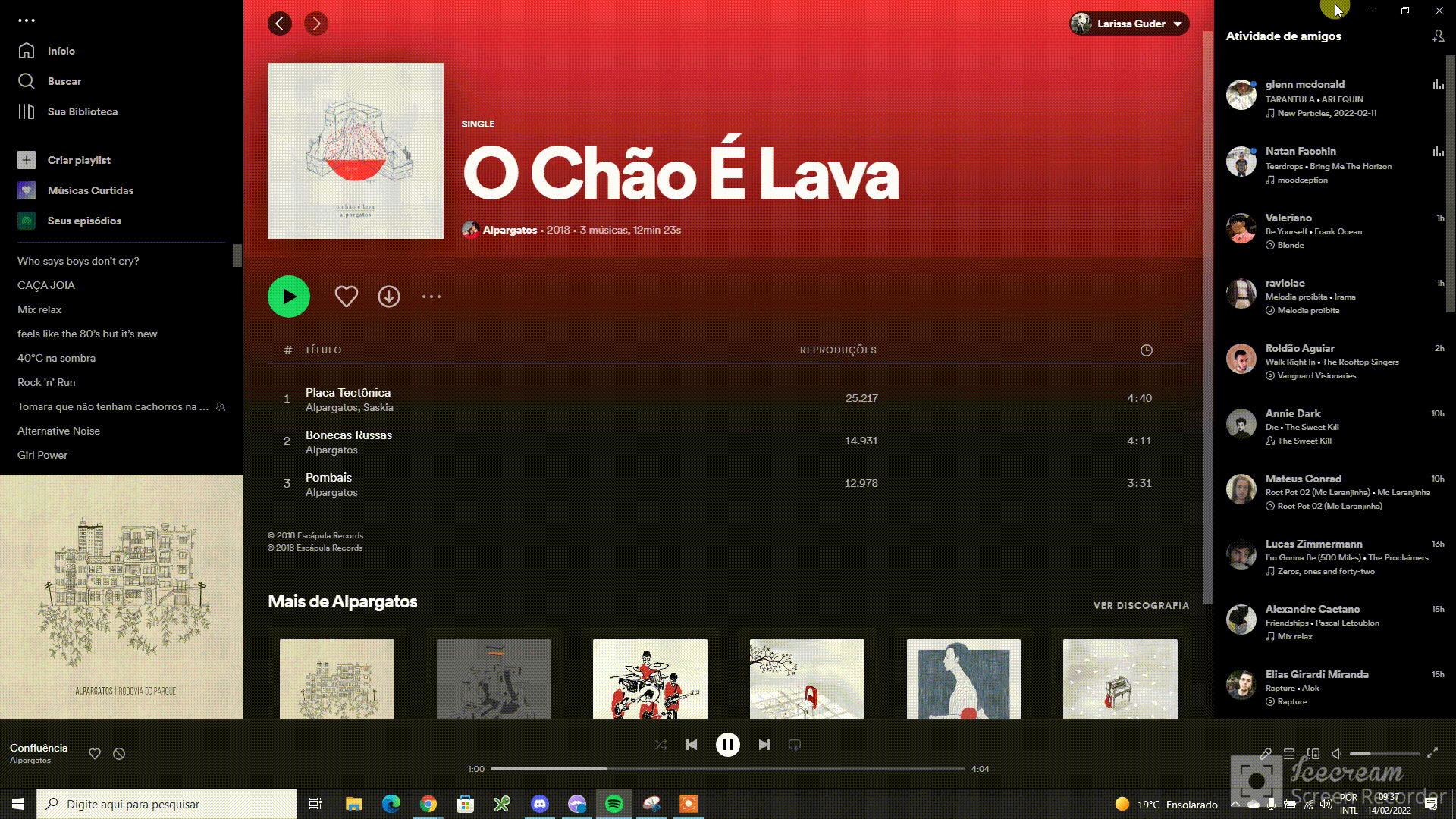Image resolution: width=1456 pixels, height=819 pixels.
Task: Adjust the volume slider
Action: [1385, 754]
